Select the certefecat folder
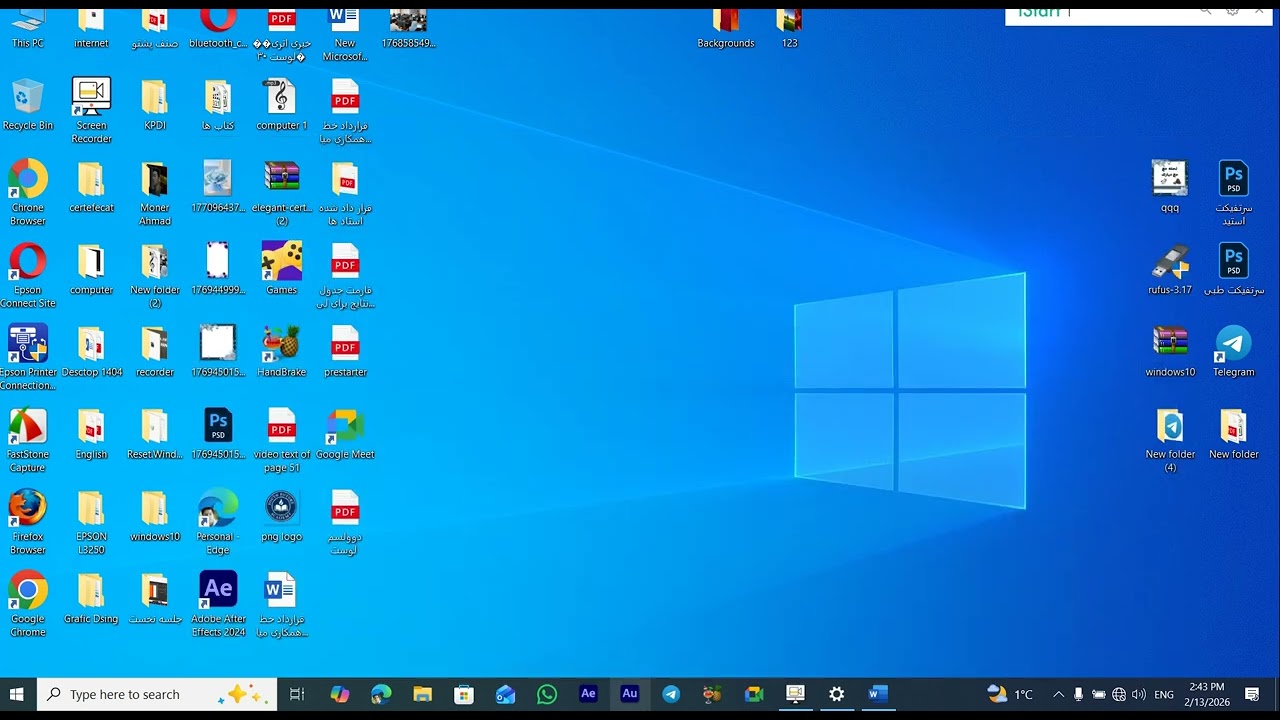This screenshot has width=1280, height=720. coord(91,187)
